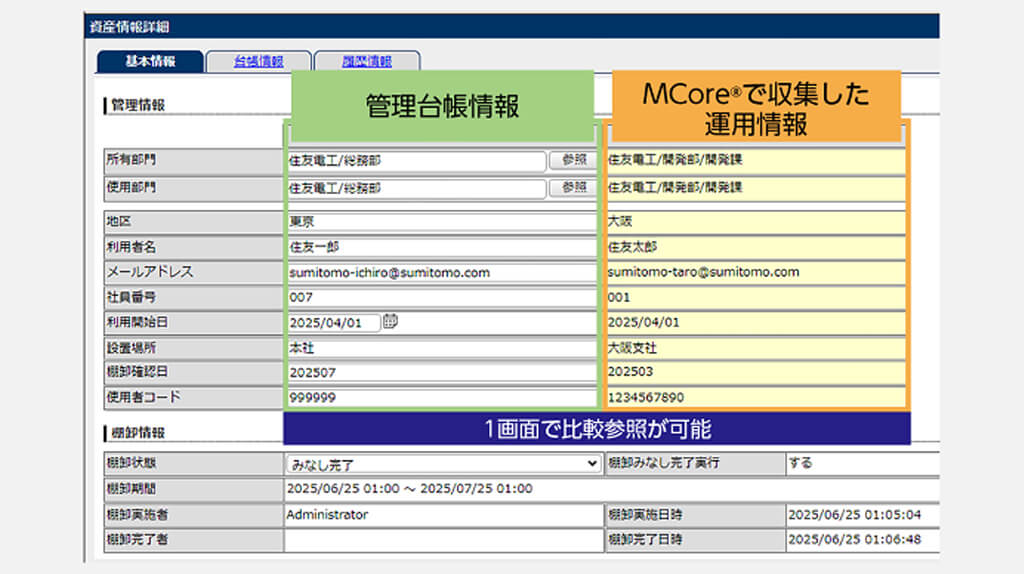Expand the 棚卸状態 dropdown

pyautogui.click(x=443, y=464)
